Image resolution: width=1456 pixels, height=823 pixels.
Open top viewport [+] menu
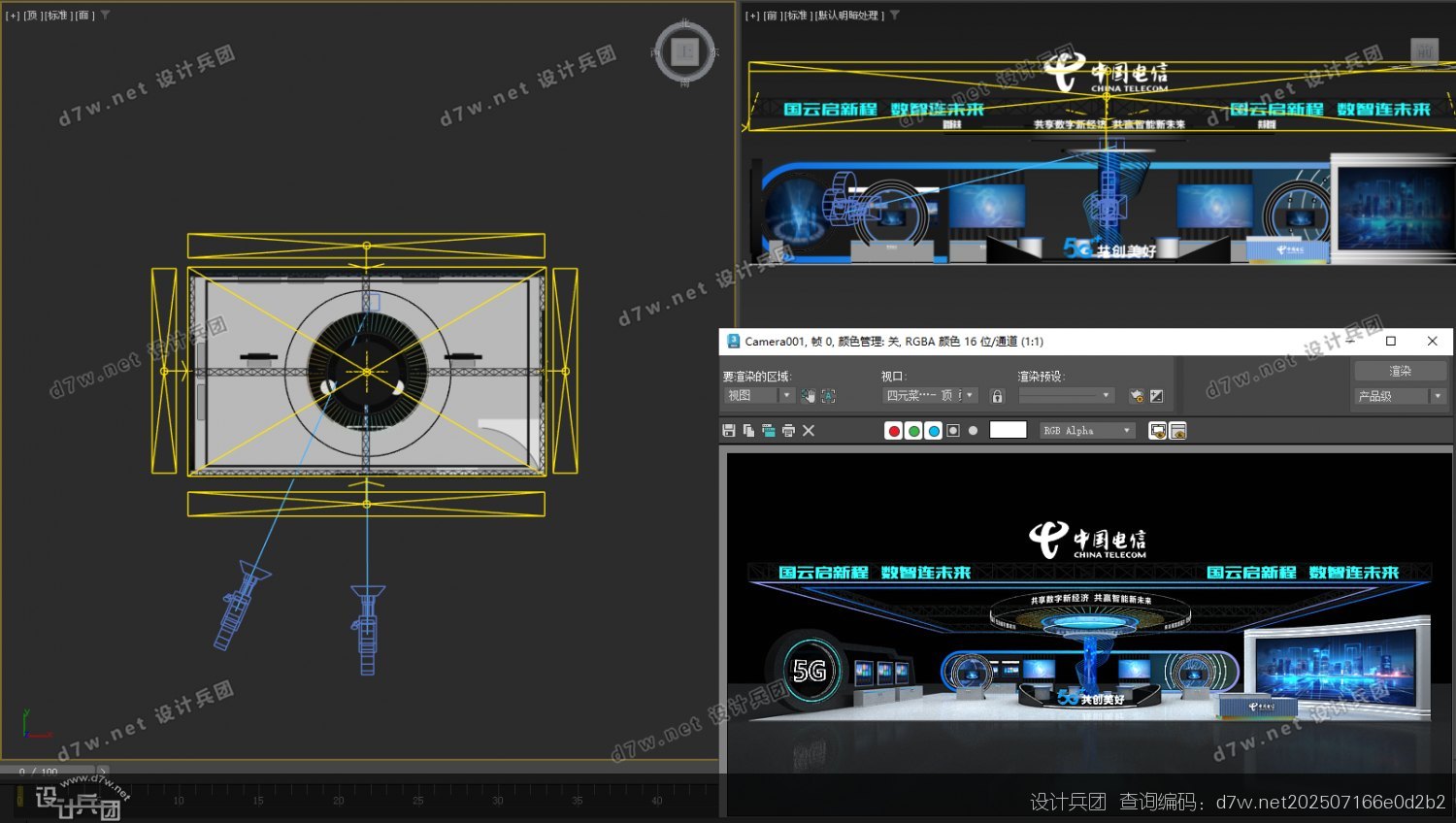point(13,16)
